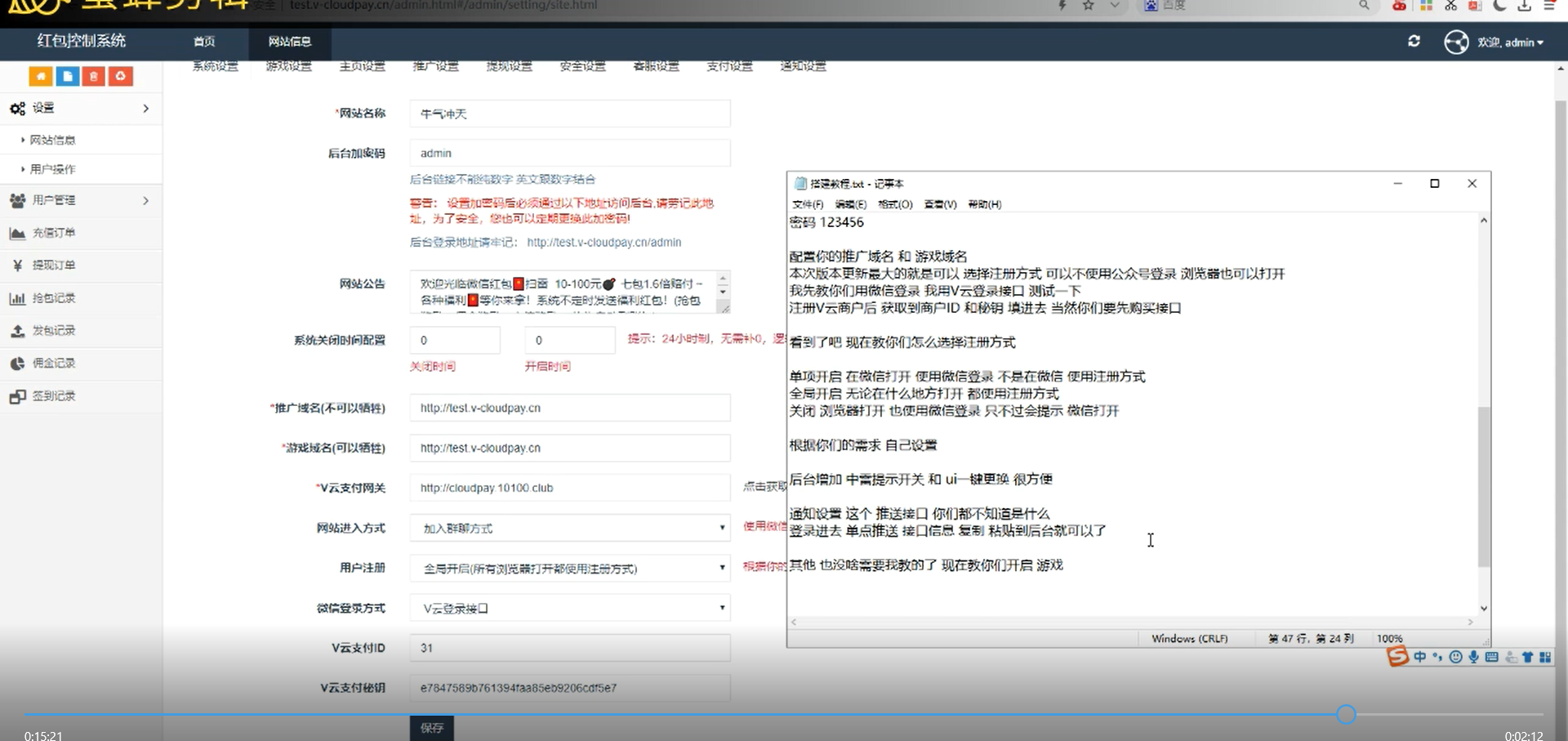1568x741 pixels.
Task: Open the 用户注册 dropdown
Action: [x=570, y=568]
